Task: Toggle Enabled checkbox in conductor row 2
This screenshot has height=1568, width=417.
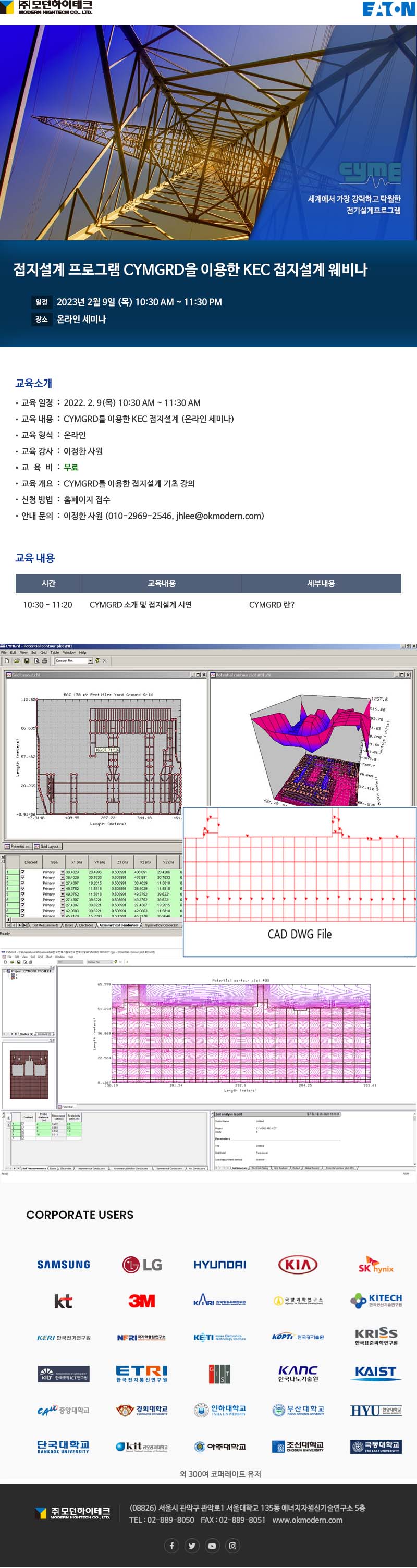Action: pos(22,877)
